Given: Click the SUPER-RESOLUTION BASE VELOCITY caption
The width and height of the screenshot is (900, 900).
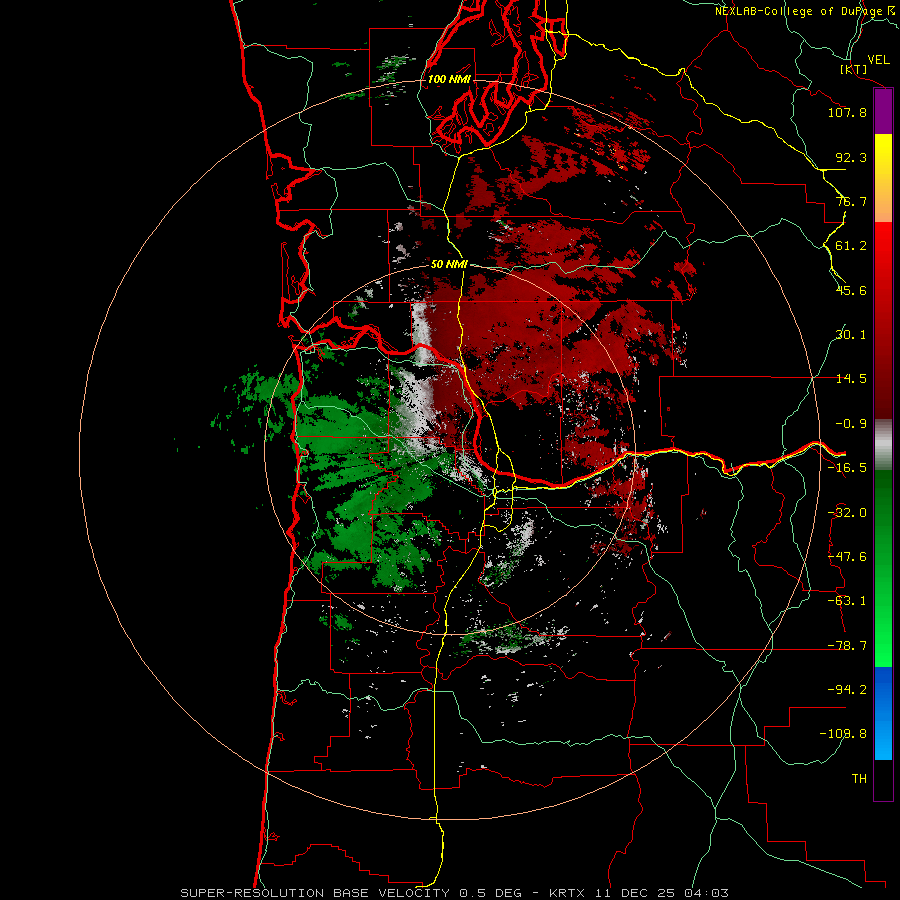Looking at the screenshot, I should (455, 893).
